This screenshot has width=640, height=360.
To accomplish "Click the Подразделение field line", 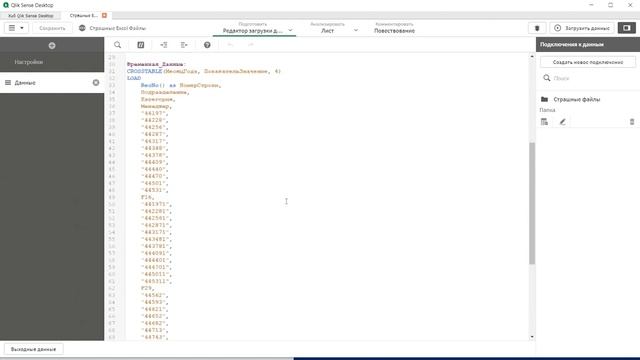I will click(164, 92).
